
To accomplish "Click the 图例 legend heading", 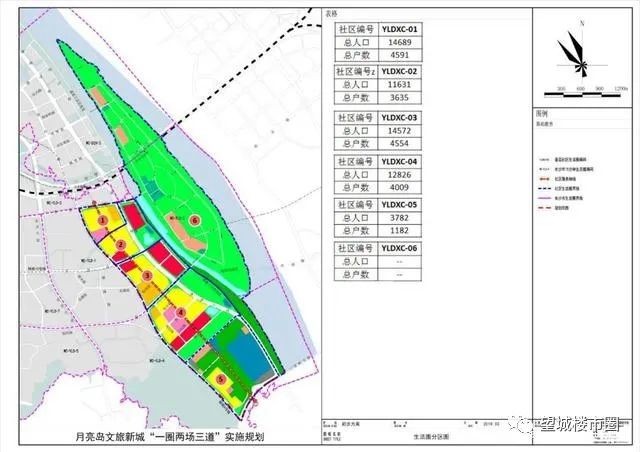I will 542,114.
